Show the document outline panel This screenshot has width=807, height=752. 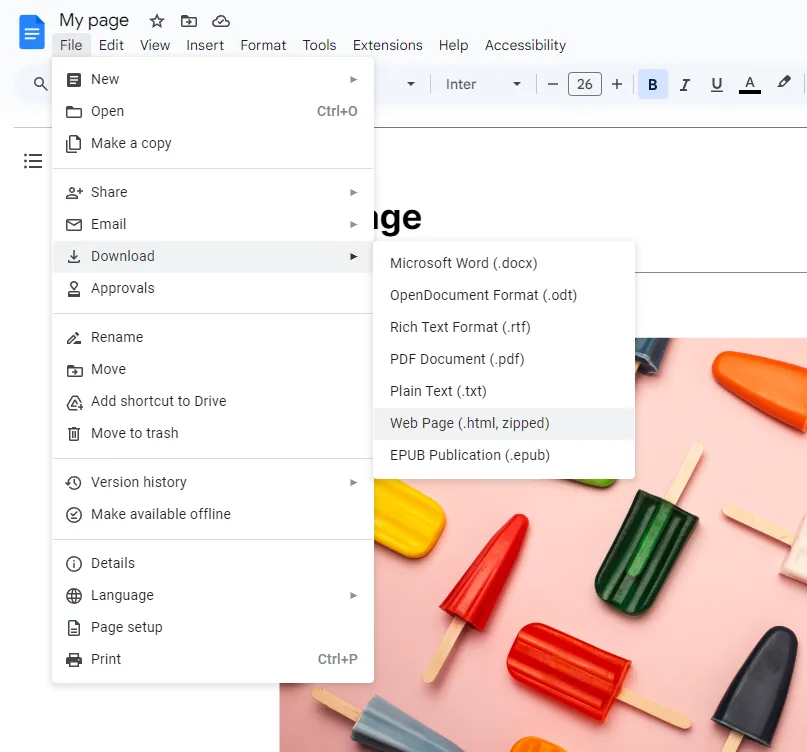click(x=33, y=160)
